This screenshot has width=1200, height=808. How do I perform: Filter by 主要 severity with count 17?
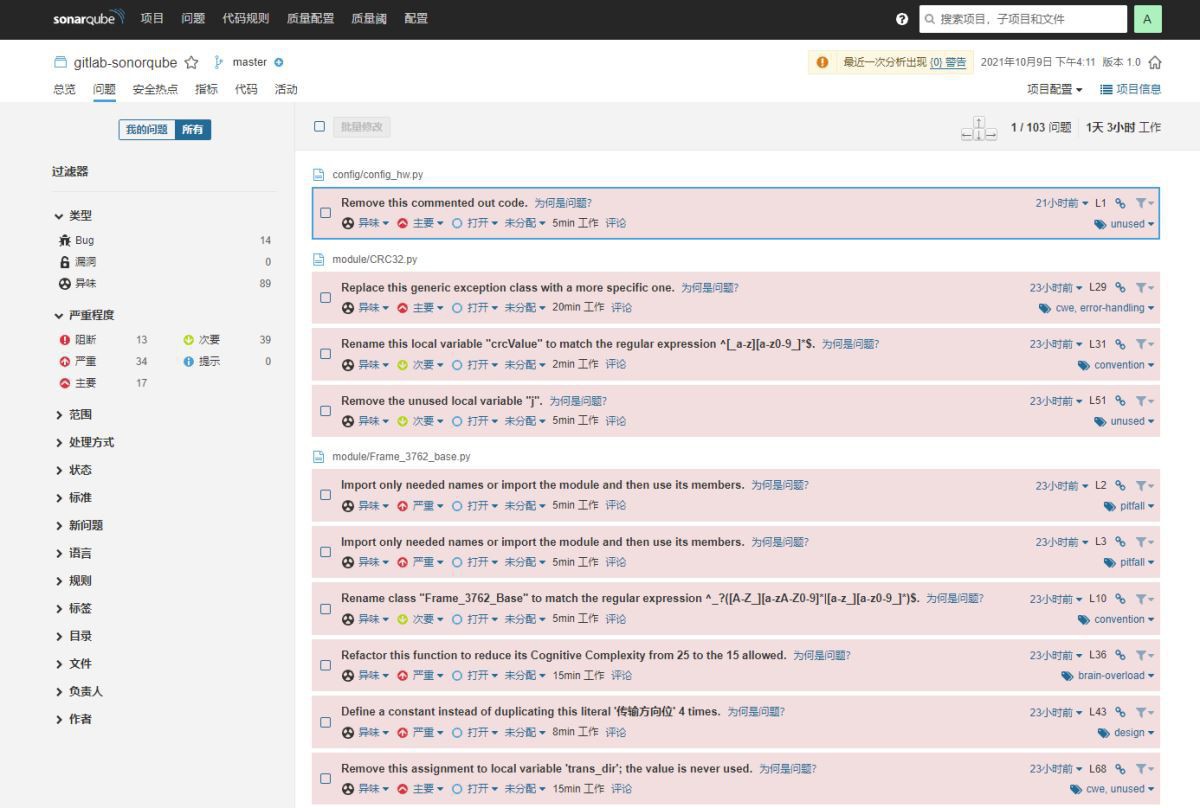point(103,383)
